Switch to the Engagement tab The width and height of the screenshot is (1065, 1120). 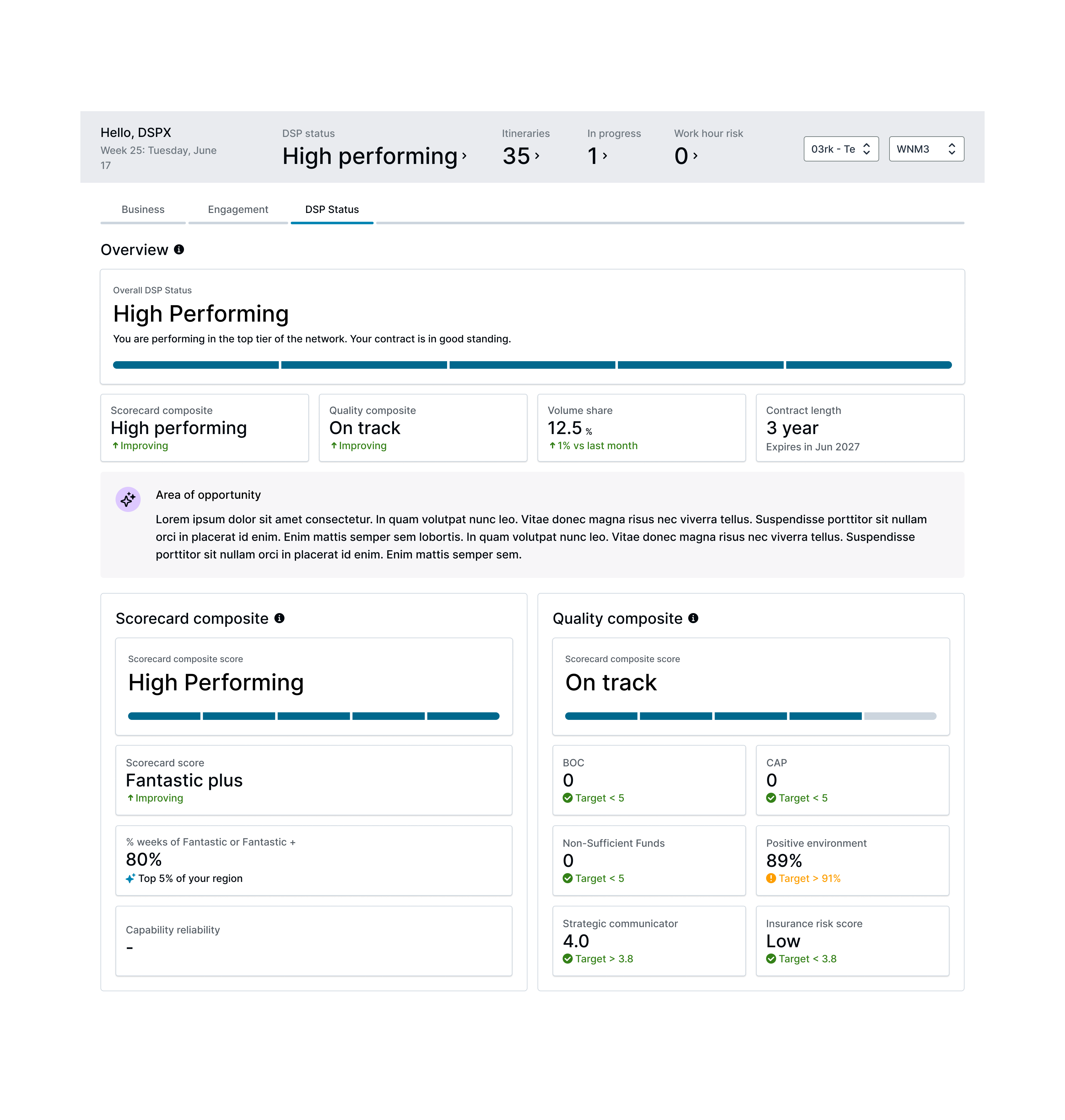[238, 209]
